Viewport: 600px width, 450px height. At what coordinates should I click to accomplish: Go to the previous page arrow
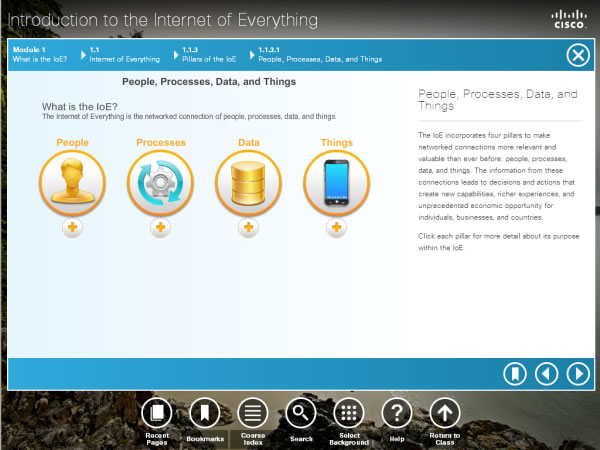click(546, 374)
